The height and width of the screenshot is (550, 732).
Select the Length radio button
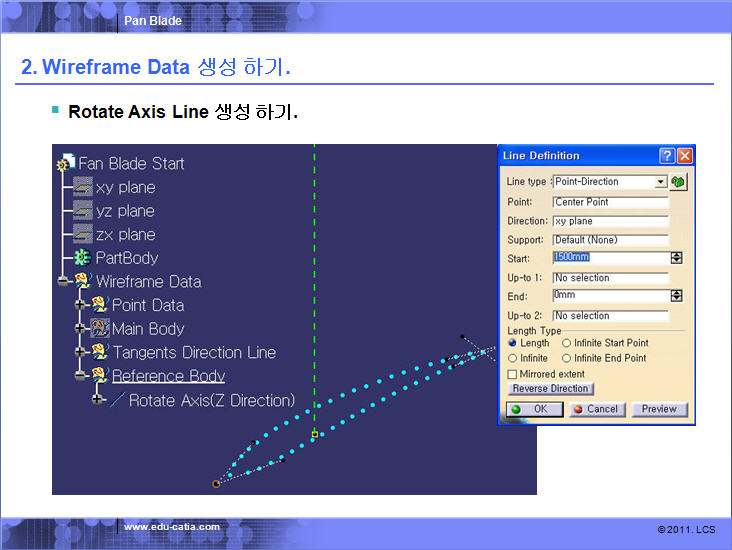(x=513, y=343)
